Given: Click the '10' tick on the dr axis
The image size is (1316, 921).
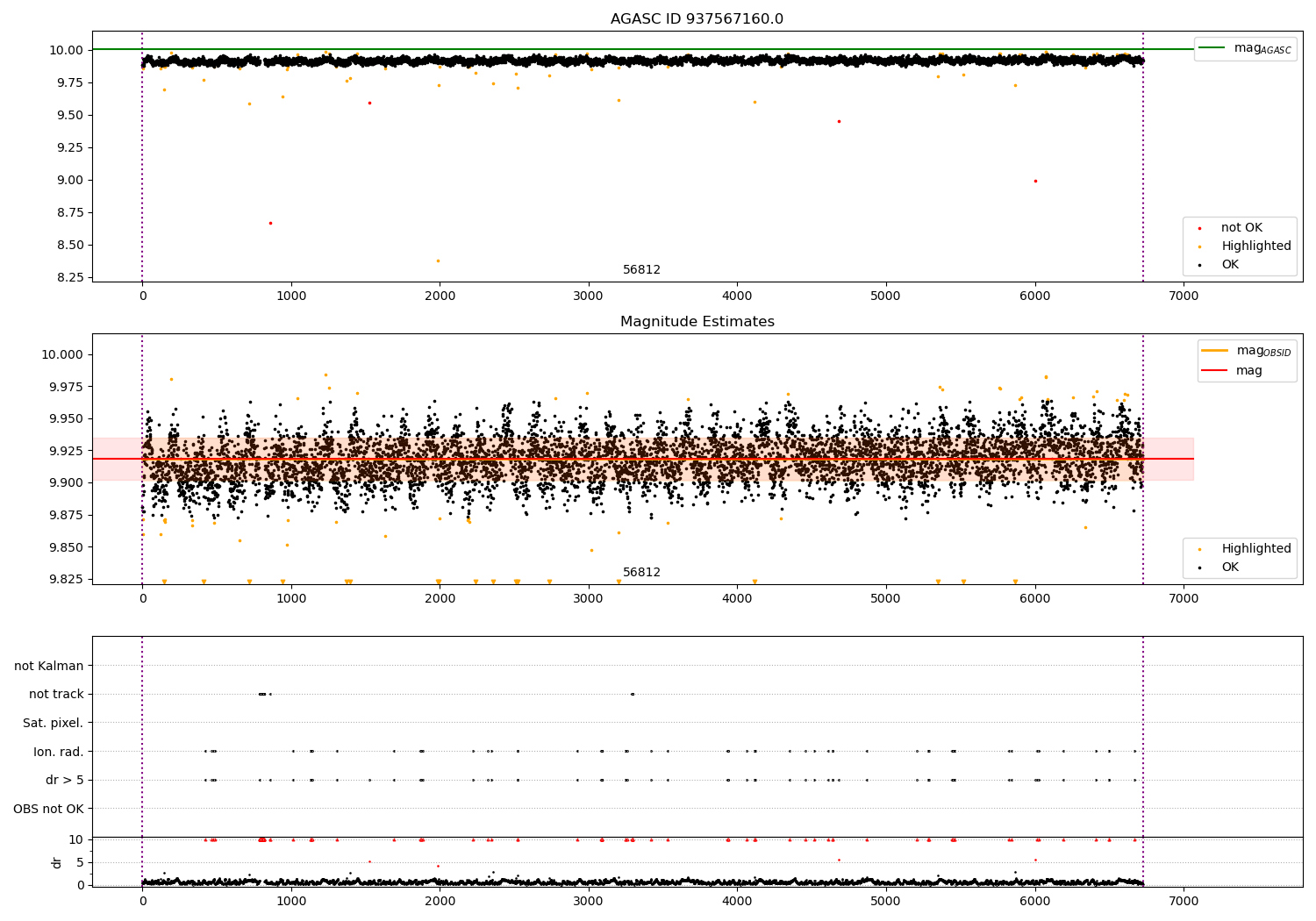Looking at the screenshot, I should (x=76, y=840).
